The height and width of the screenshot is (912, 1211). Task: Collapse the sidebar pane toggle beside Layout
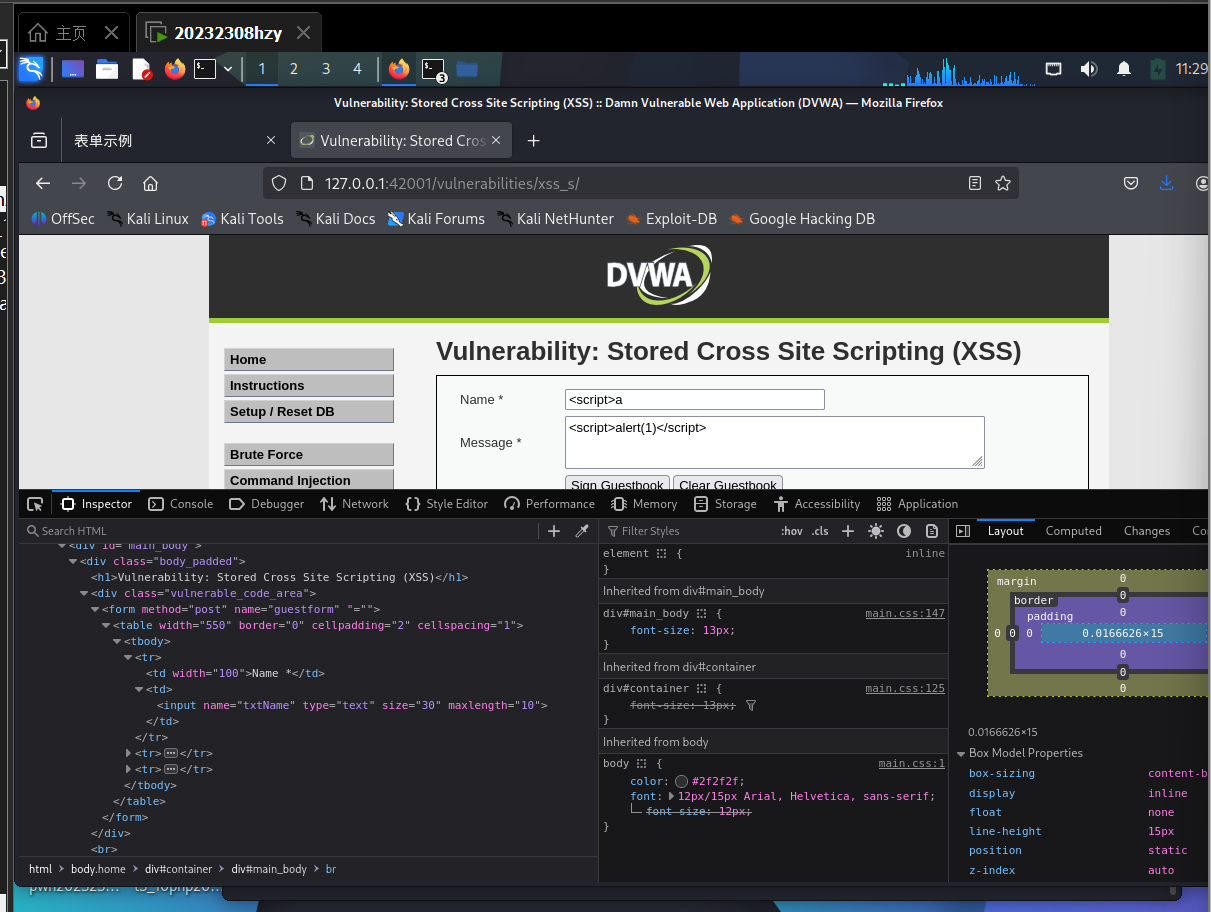[963, 531]
